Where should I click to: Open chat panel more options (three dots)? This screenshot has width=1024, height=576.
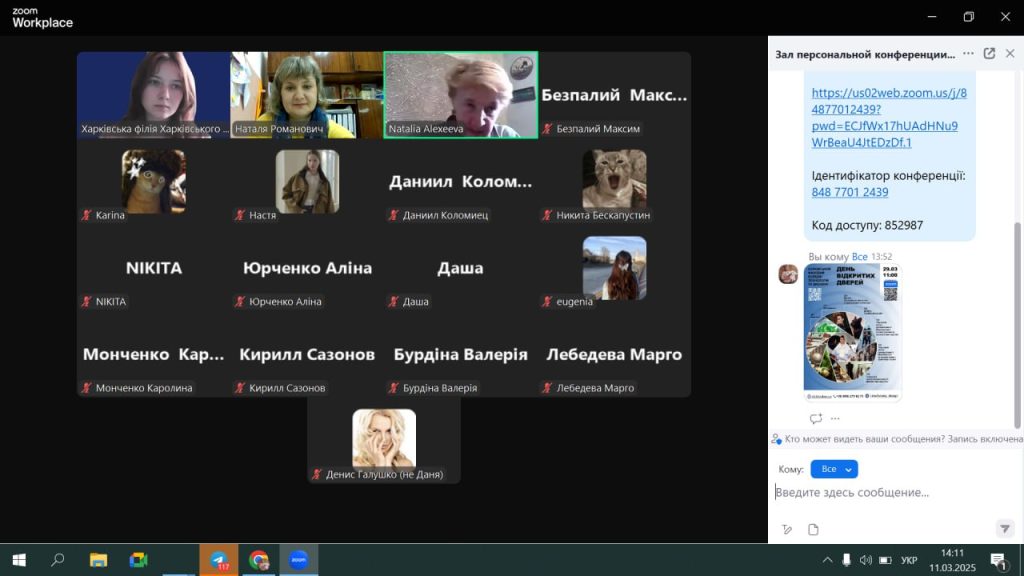pyautogui.click(x=968, y=54)
